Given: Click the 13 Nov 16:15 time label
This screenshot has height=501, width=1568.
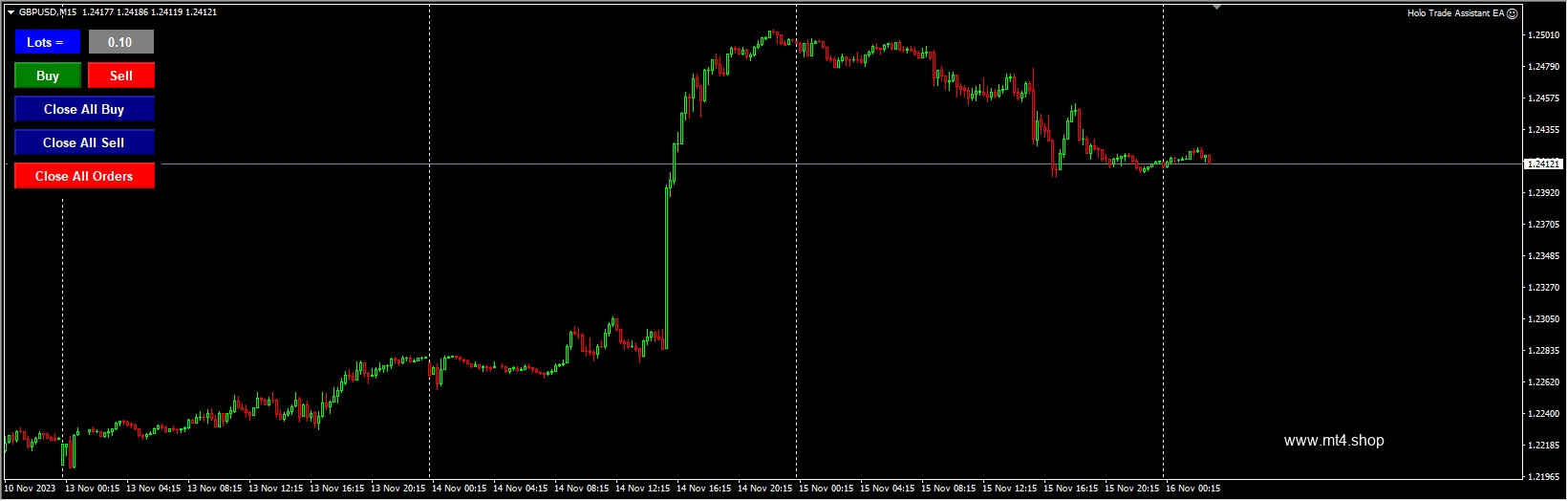Looking at the screenshot, I should [x=337, y=489].
